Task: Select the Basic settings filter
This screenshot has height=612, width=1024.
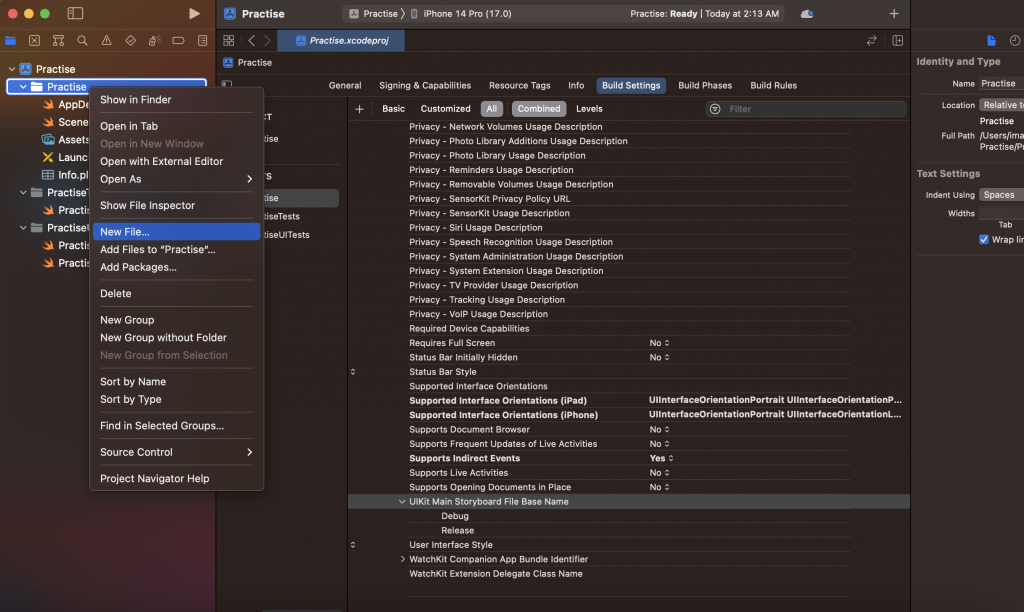Action: pos(393,109)
